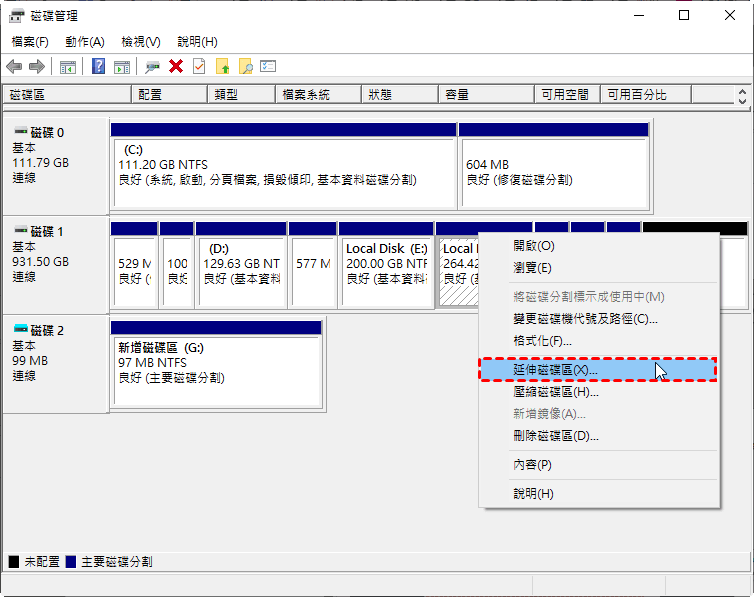
Task: Open the 檢視(V) menu
Action: tap(140, 42)
